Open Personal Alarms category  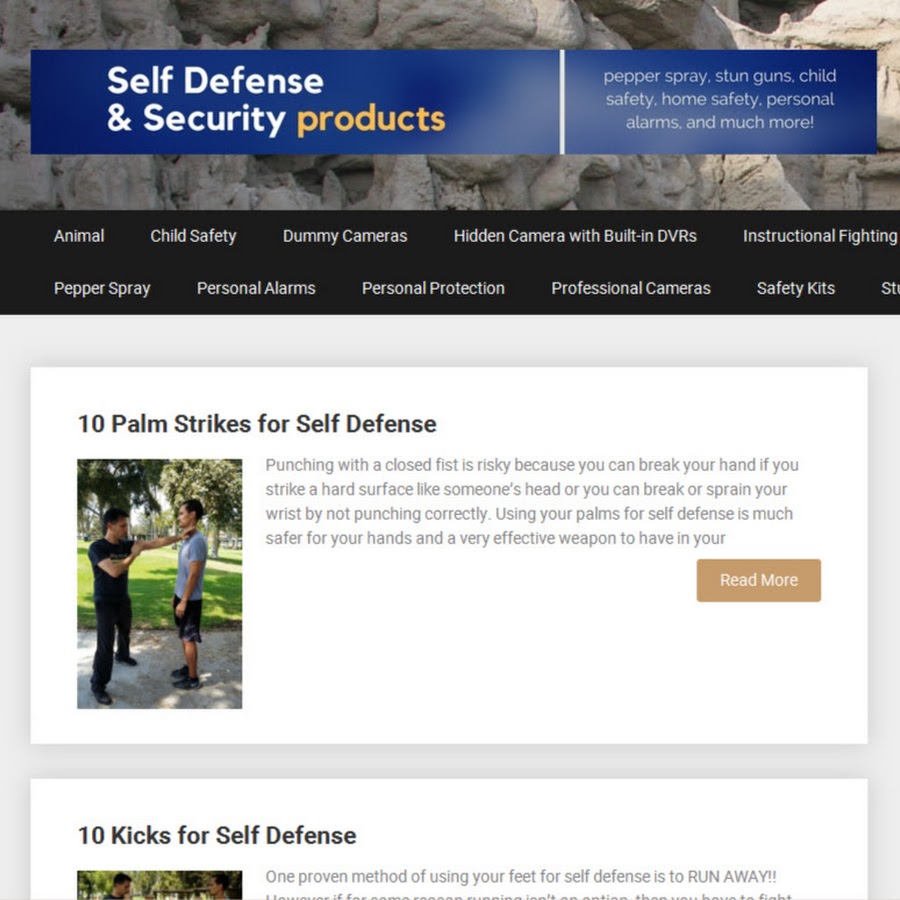pos(256,288)
